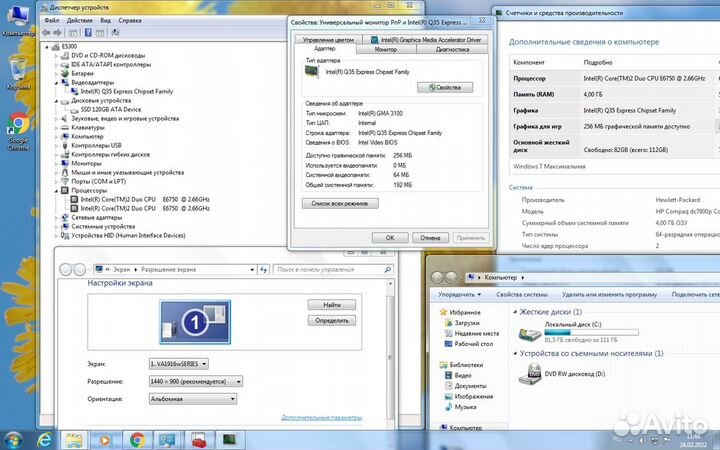Select Рабочий стол in Explorer sidebar
The height and width of the screenshot is (450, 720).
(473, 344)
